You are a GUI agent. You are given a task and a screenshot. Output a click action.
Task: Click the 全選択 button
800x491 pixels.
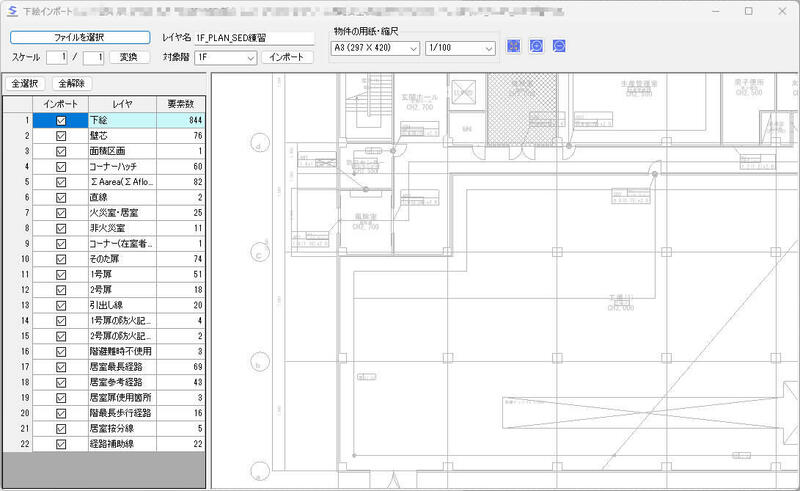tap(25, 84)
